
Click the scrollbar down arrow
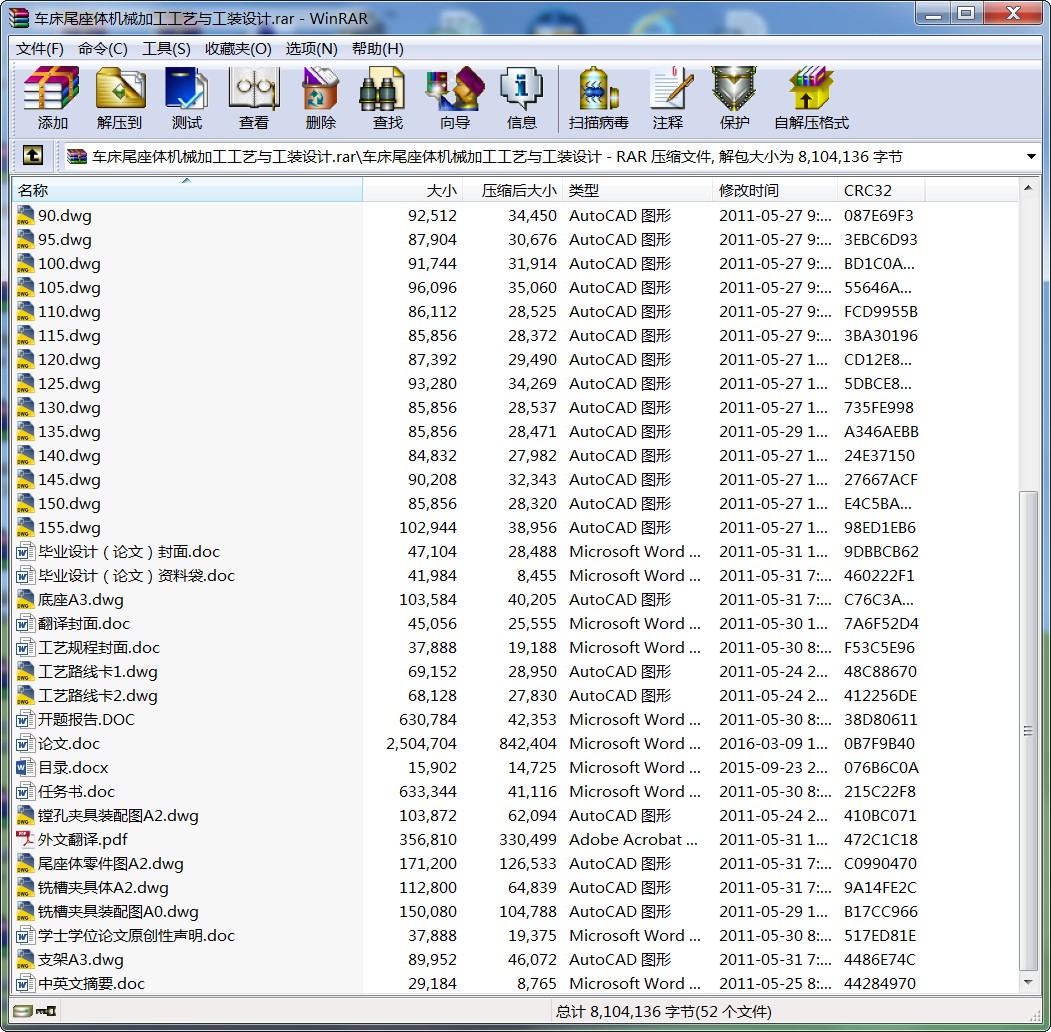pos(1028,983)
